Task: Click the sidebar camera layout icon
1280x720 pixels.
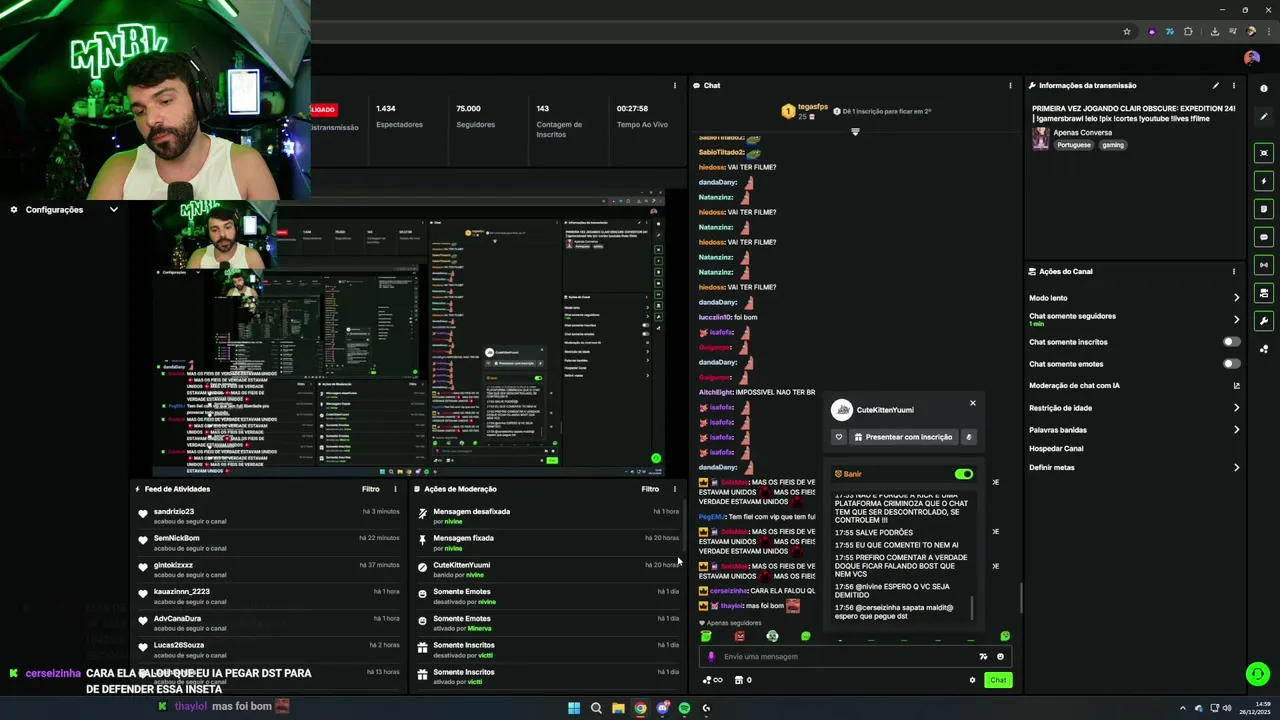Action: click(x=1264, y=293)
